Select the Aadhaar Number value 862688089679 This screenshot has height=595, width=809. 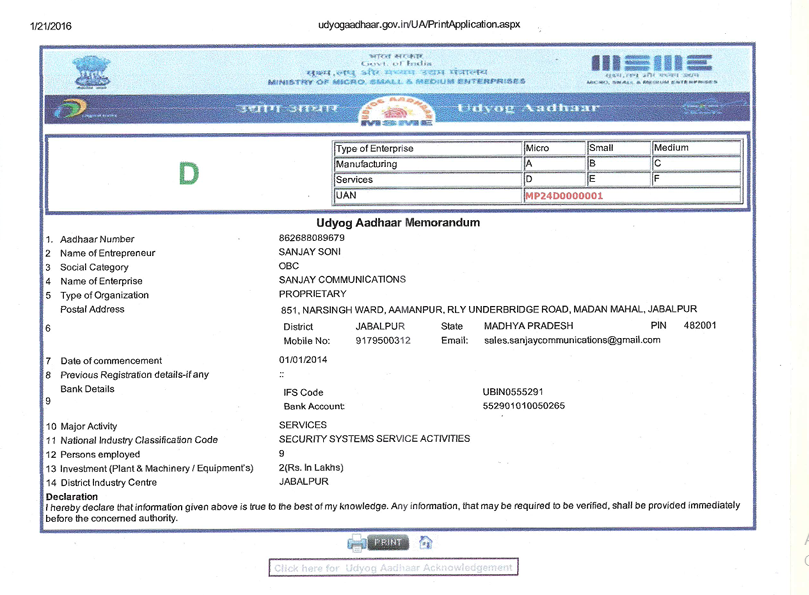[x=311, y=238]
